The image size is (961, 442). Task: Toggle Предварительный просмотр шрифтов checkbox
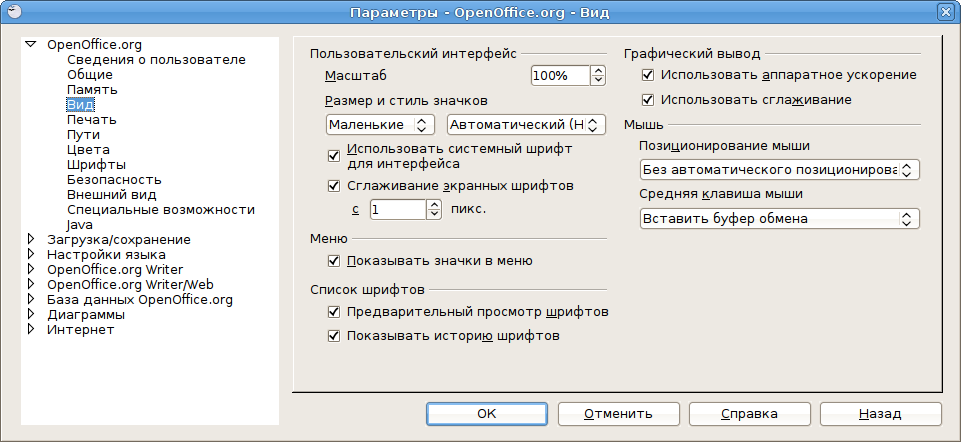[334, 312]
